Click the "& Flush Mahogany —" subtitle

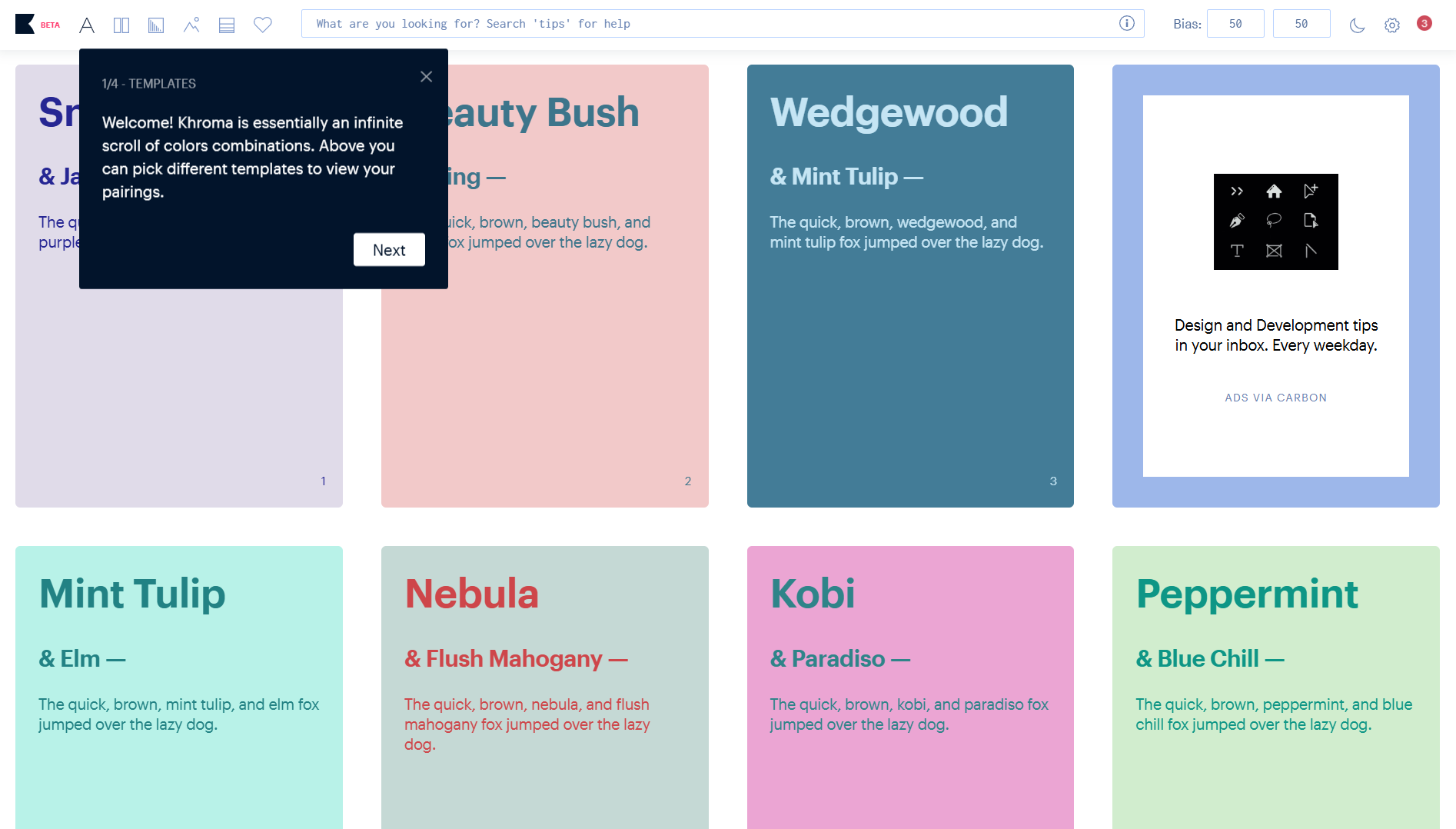tap(517, 659)
